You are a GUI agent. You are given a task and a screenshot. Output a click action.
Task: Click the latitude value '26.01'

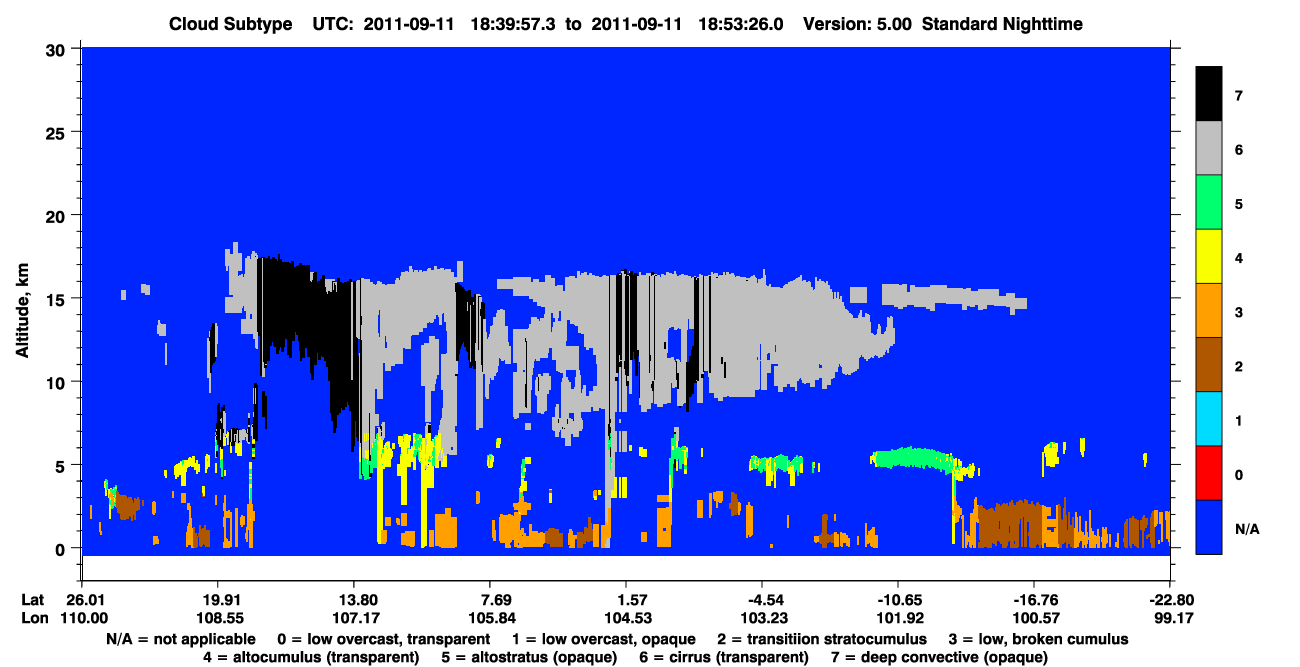coord(86,600)
